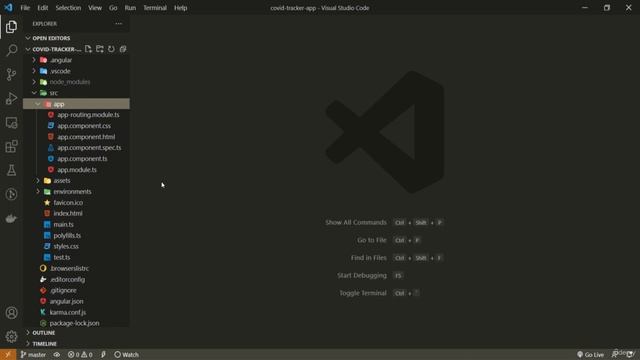The height and width of the screenshot is (360, 640).
Task: Expand the .angular folder
Action: (76, 60)
